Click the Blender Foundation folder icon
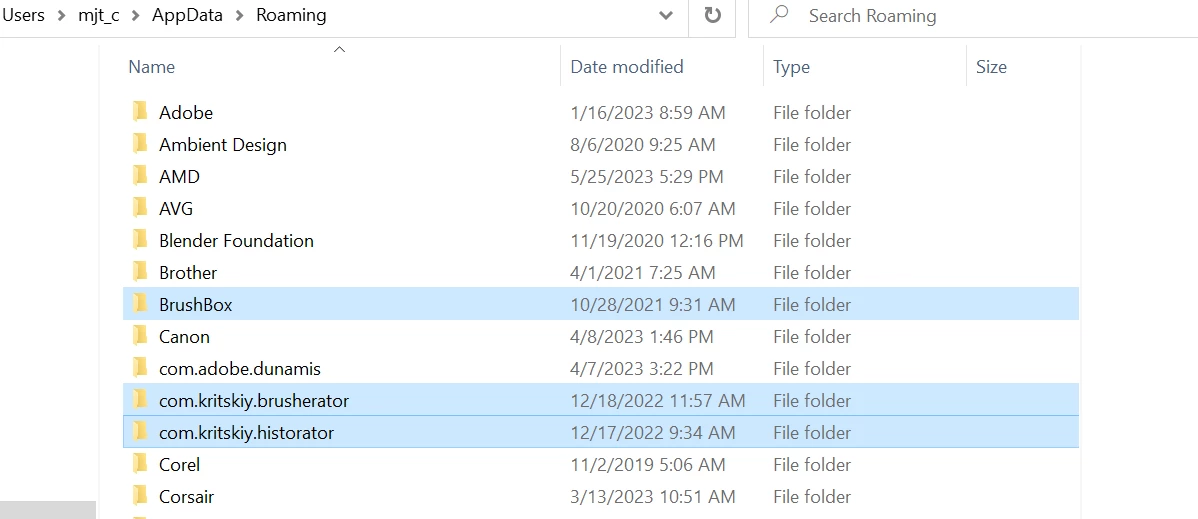1198x519 pixels. pos(140,241)
